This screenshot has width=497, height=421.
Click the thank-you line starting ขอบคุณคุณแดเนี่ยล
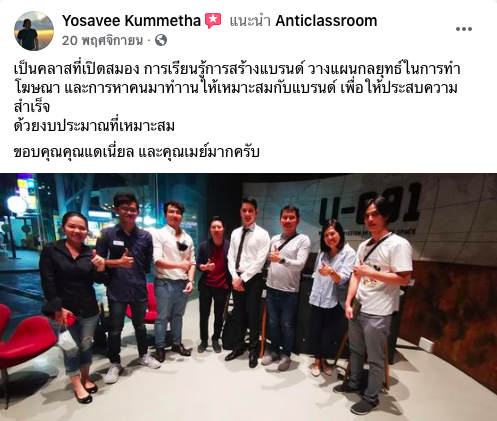pos(136,152)
